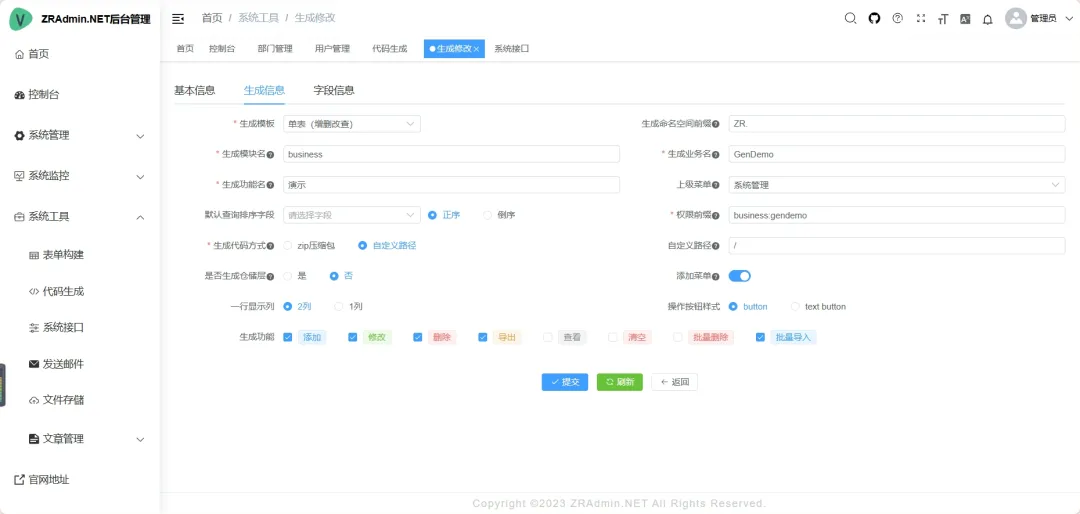
Task: Check the 批量删除 function checkbox
Action: 678,338
